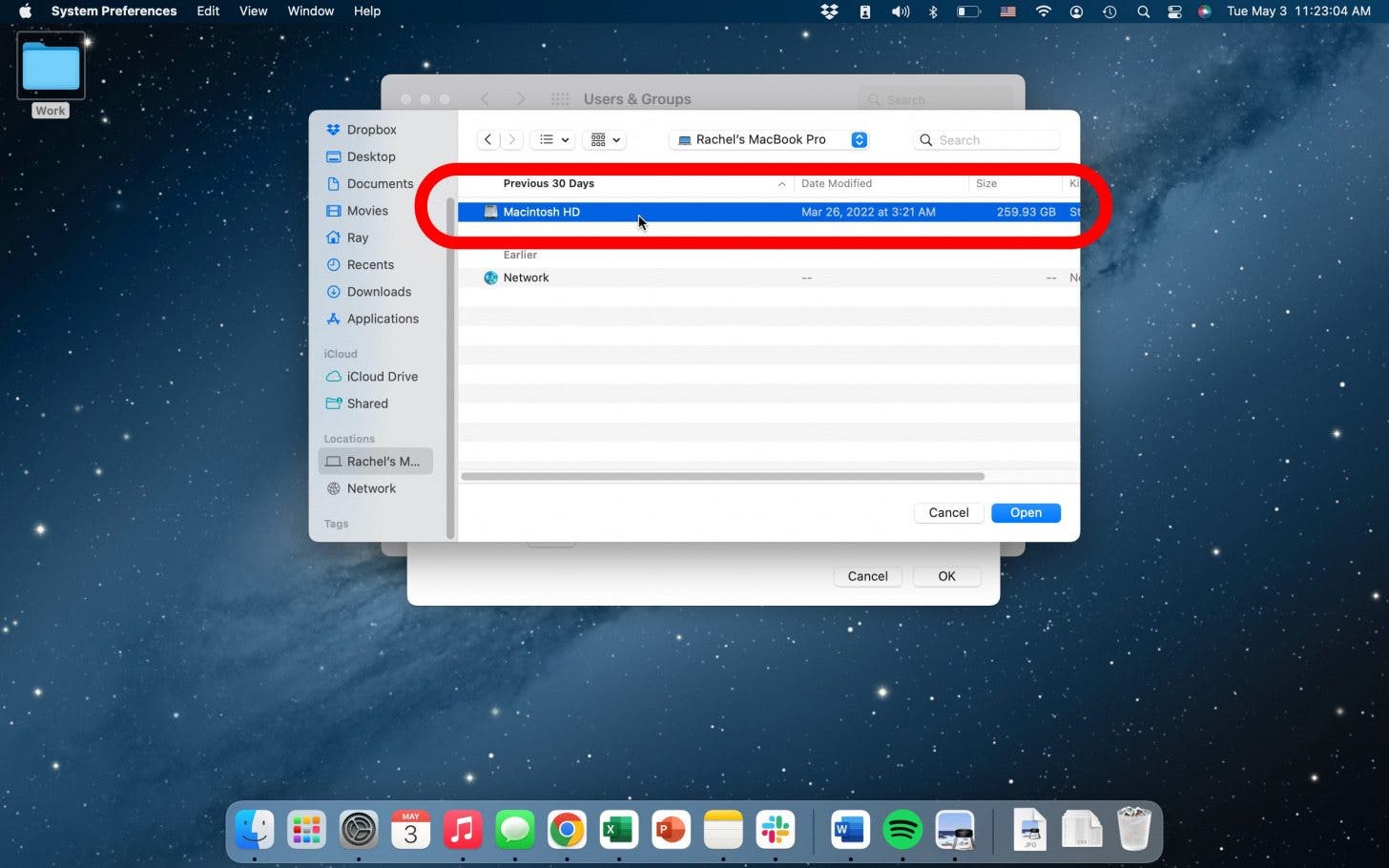The image size is (1389, 868).
Task: Select iCloud Drive in sidebar
Action: [x=382, y=377]
